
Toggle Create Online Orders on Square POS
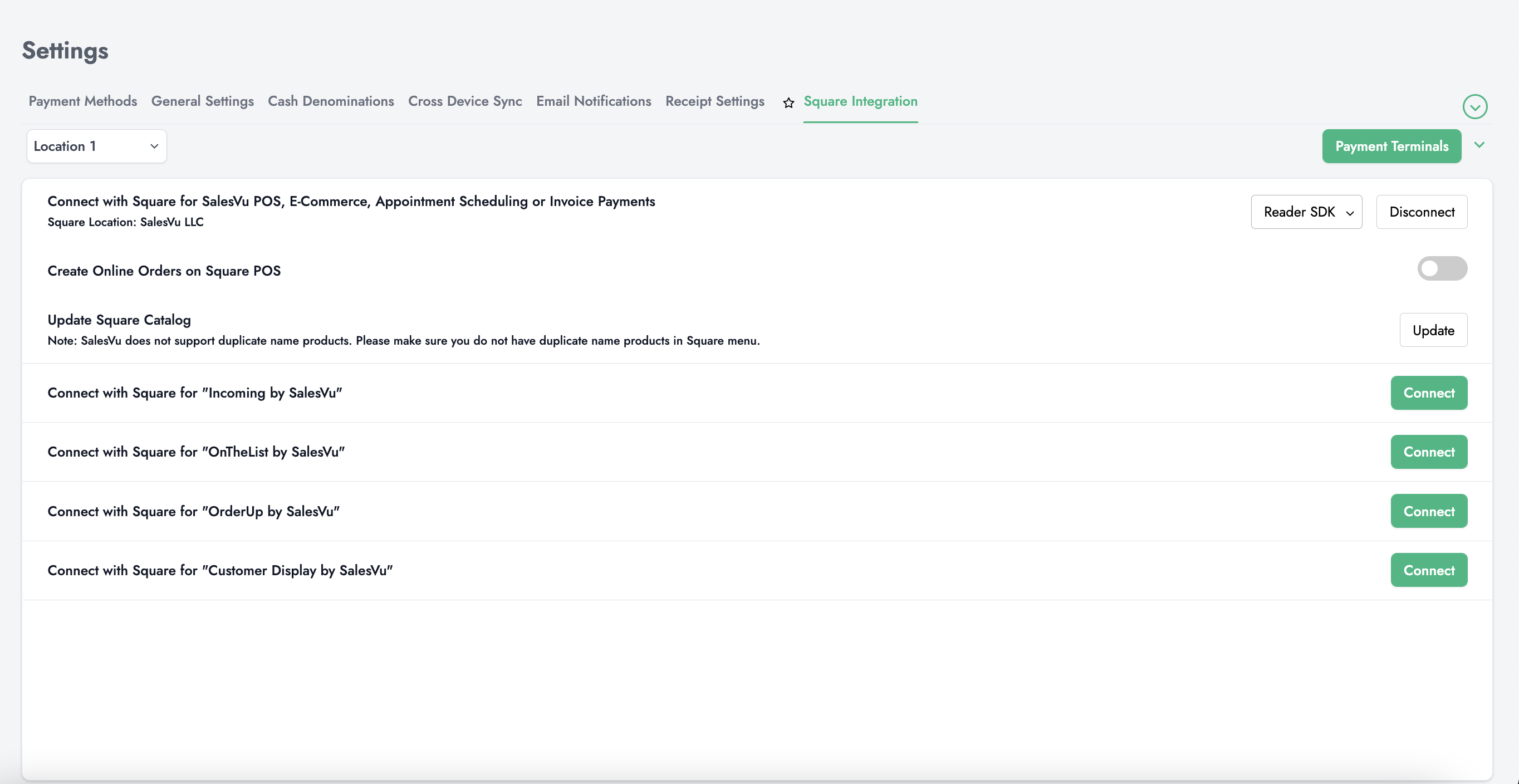(x=1442, y=269)
